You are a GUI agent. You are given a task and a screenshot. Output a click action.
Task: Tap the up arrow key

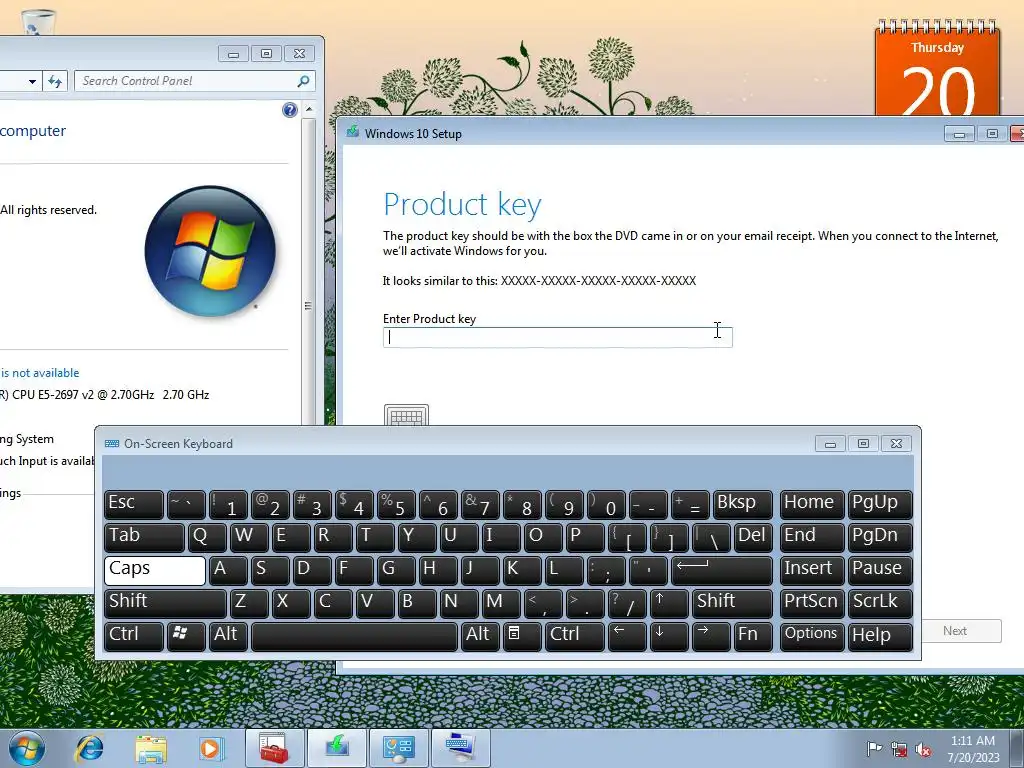coord(669,603)
